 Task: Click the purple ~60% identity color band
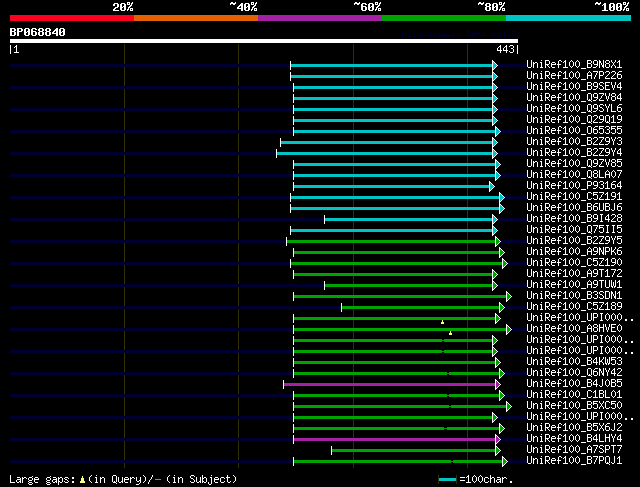tap(320, 18)
